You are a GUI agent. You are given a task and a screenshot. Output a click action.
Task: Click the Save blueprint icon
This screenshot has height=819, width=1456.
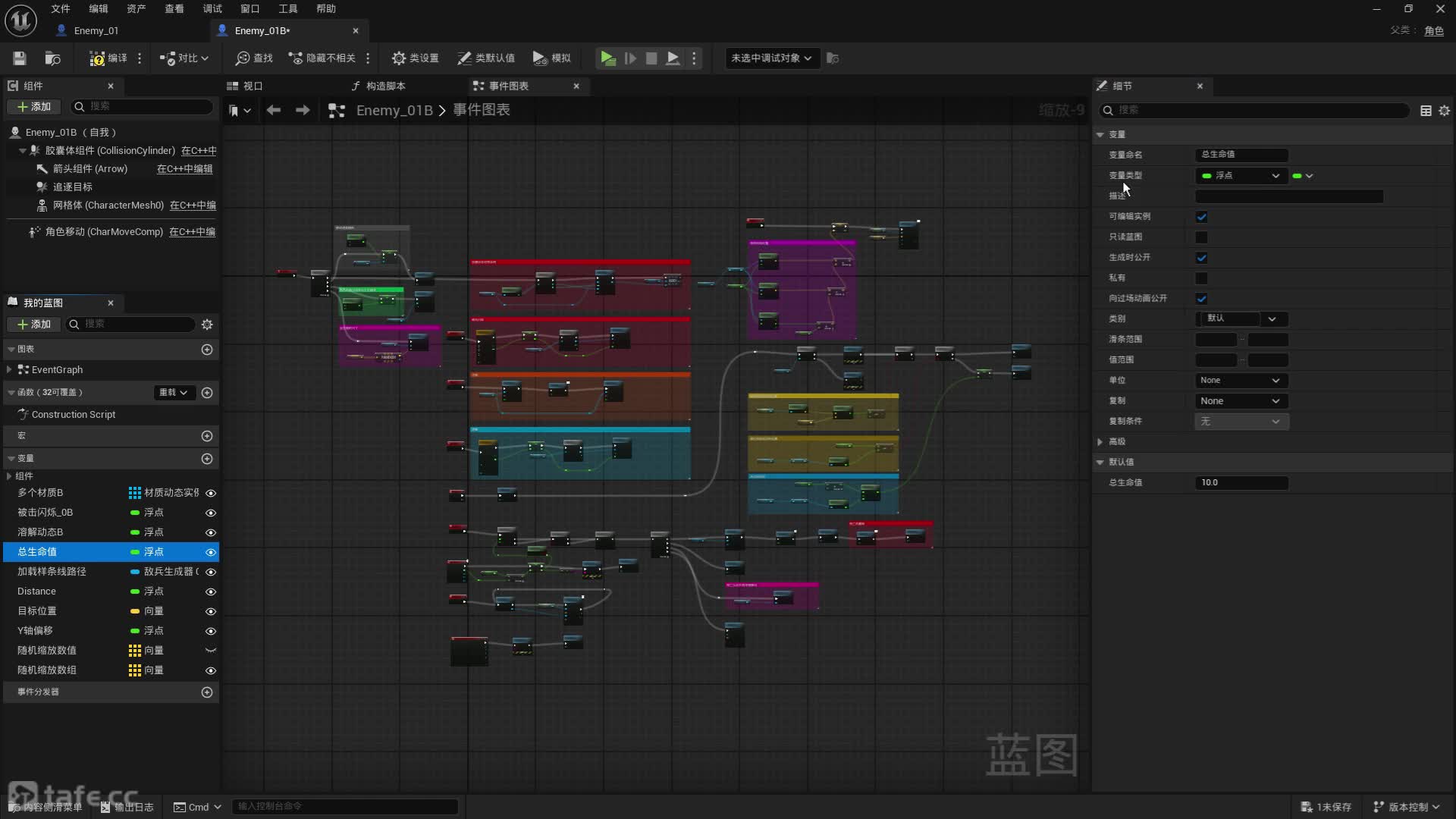[20, 58]
